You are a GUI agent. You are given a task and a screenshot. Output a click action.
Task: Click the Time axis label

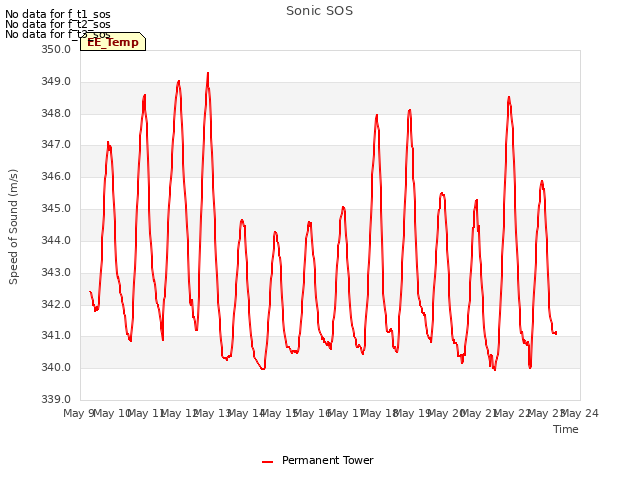566,429
